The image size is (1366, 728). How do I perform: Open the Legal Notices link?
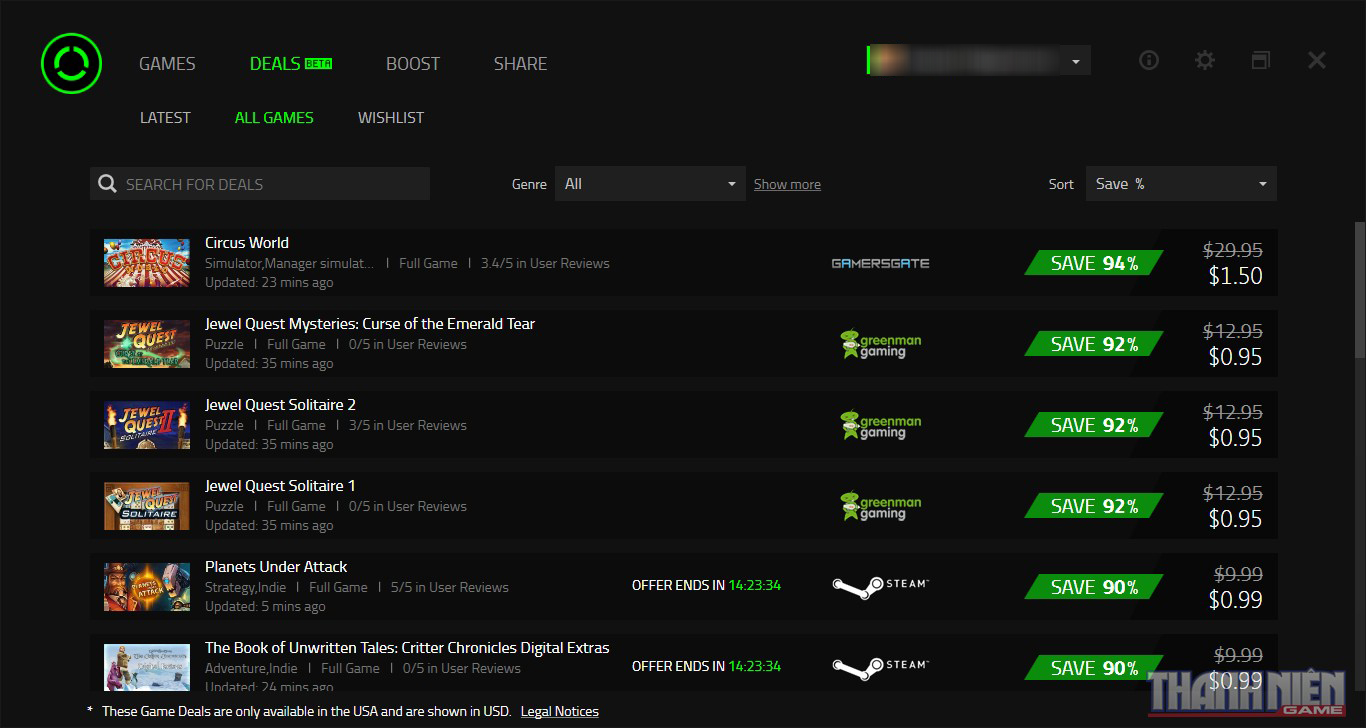[x=560, y=711]
